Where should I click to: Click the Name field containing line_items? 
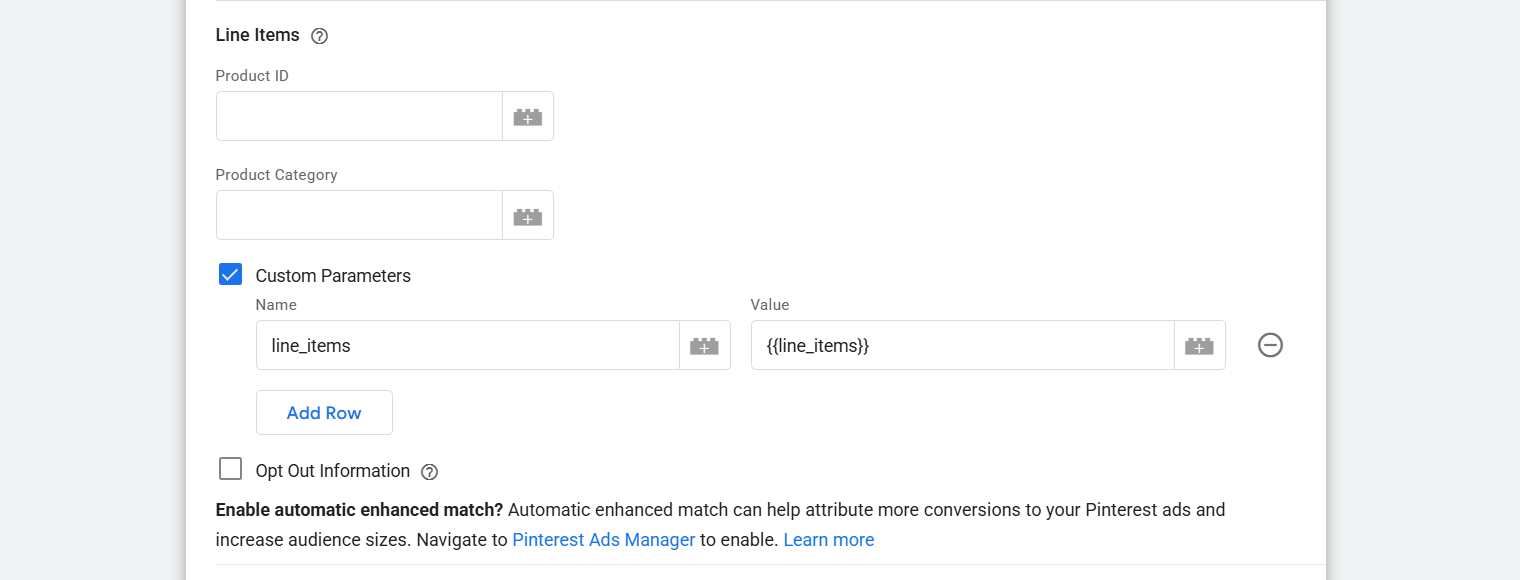(467, 346)
